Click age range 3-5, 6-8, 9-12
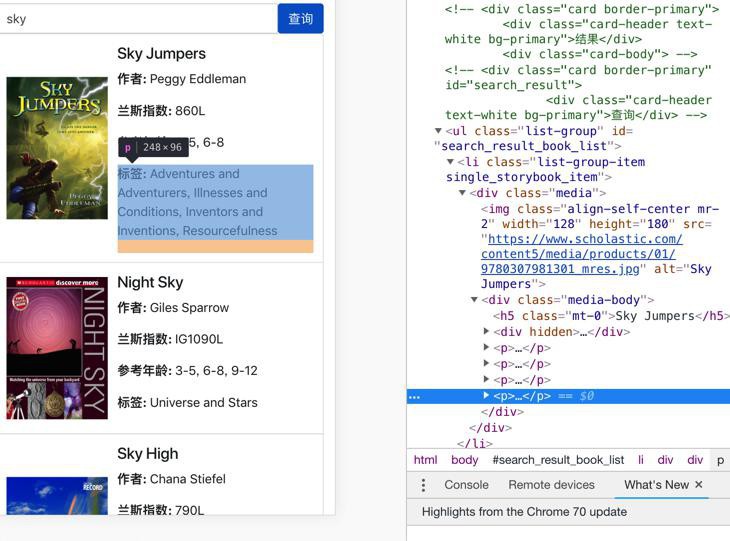Screen dimensions: 730x541 (216, 371)
